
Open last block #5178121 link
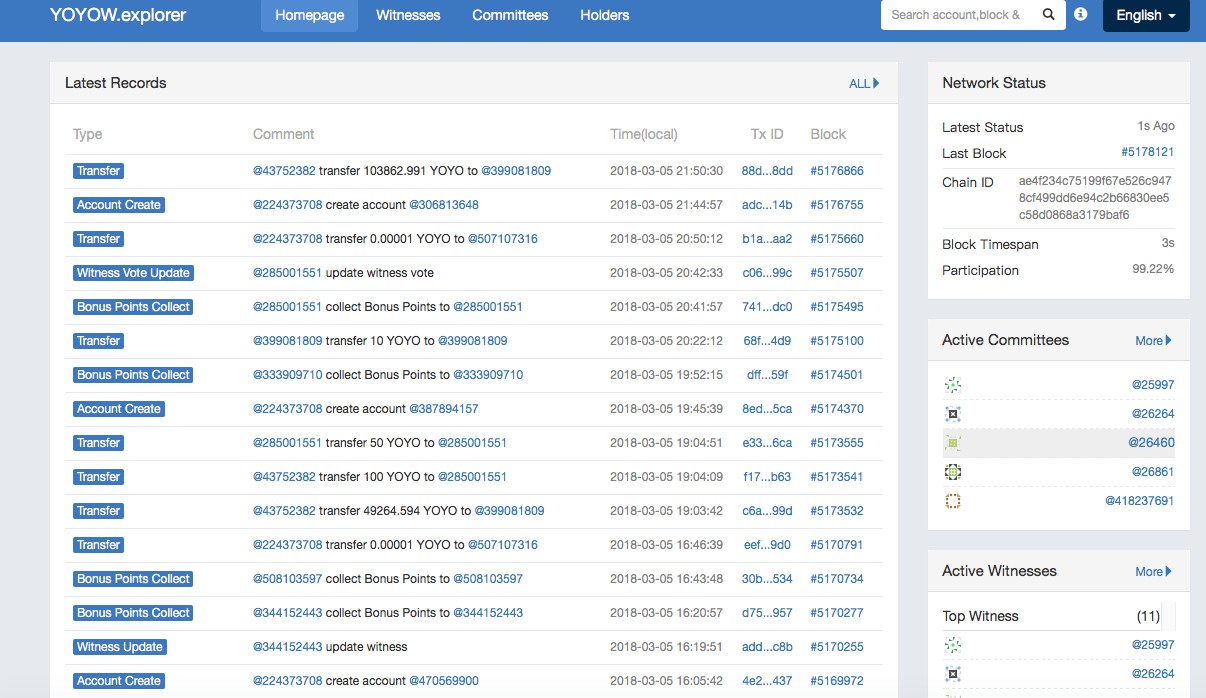(1147, 153)
